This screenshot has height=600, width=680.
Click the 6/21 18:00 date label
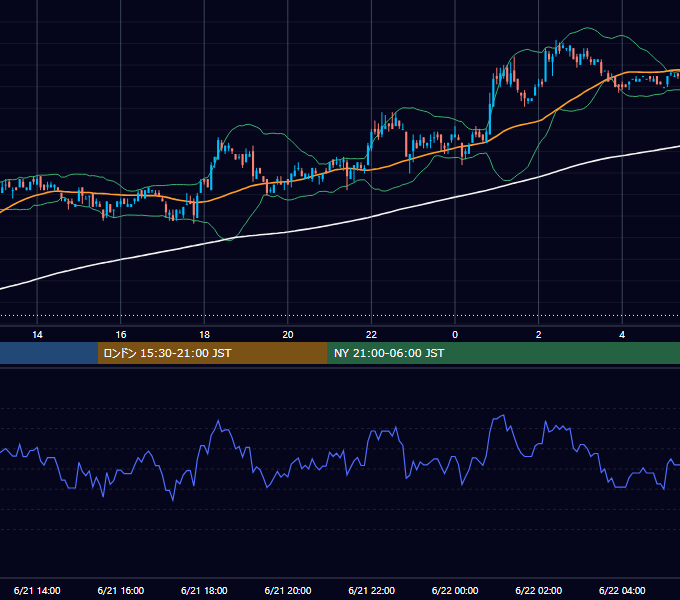(x=204, y=590)
